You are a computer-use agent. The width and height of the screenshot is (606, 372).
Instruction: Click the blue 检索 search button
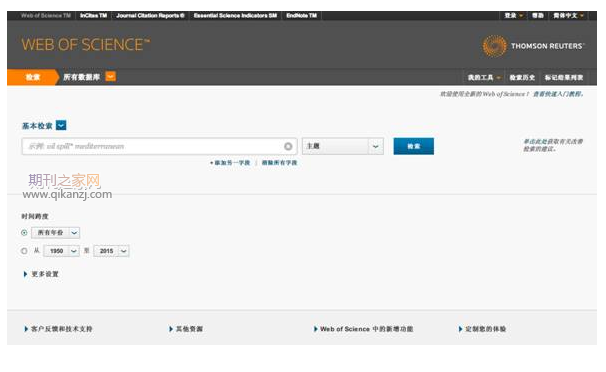coord(414,146)
